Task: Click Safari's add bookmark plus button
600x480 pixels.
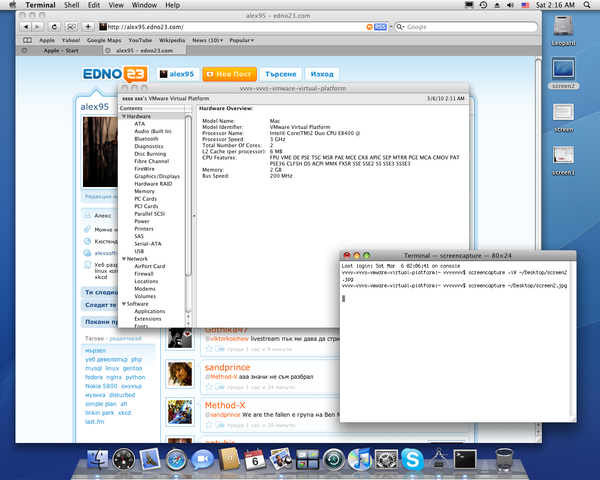Action: point(88,27)
